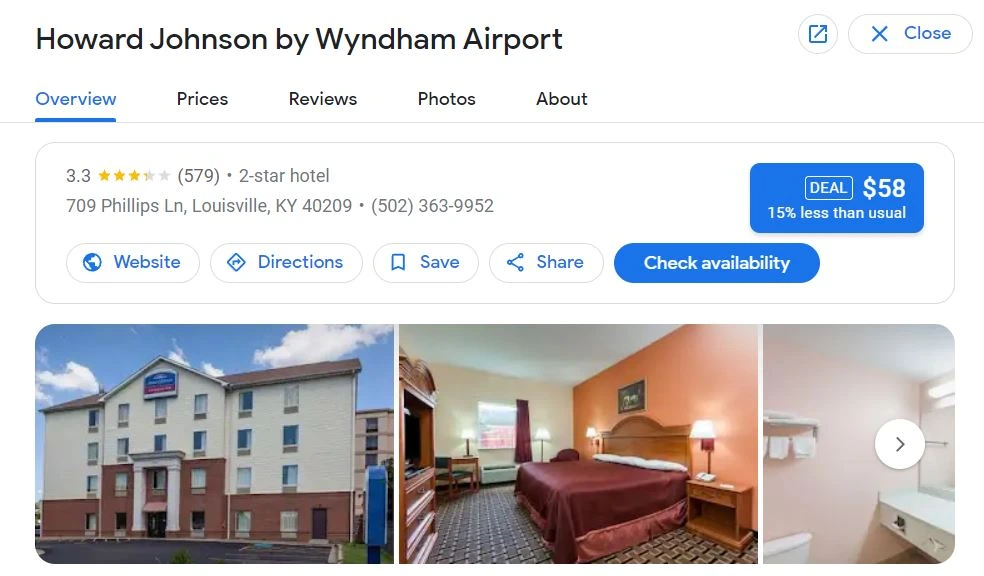Image resolution: width=984 pixels, height=576 pixels.
Task: Open the Reviews tab
Action: click(x=323, y=99)
